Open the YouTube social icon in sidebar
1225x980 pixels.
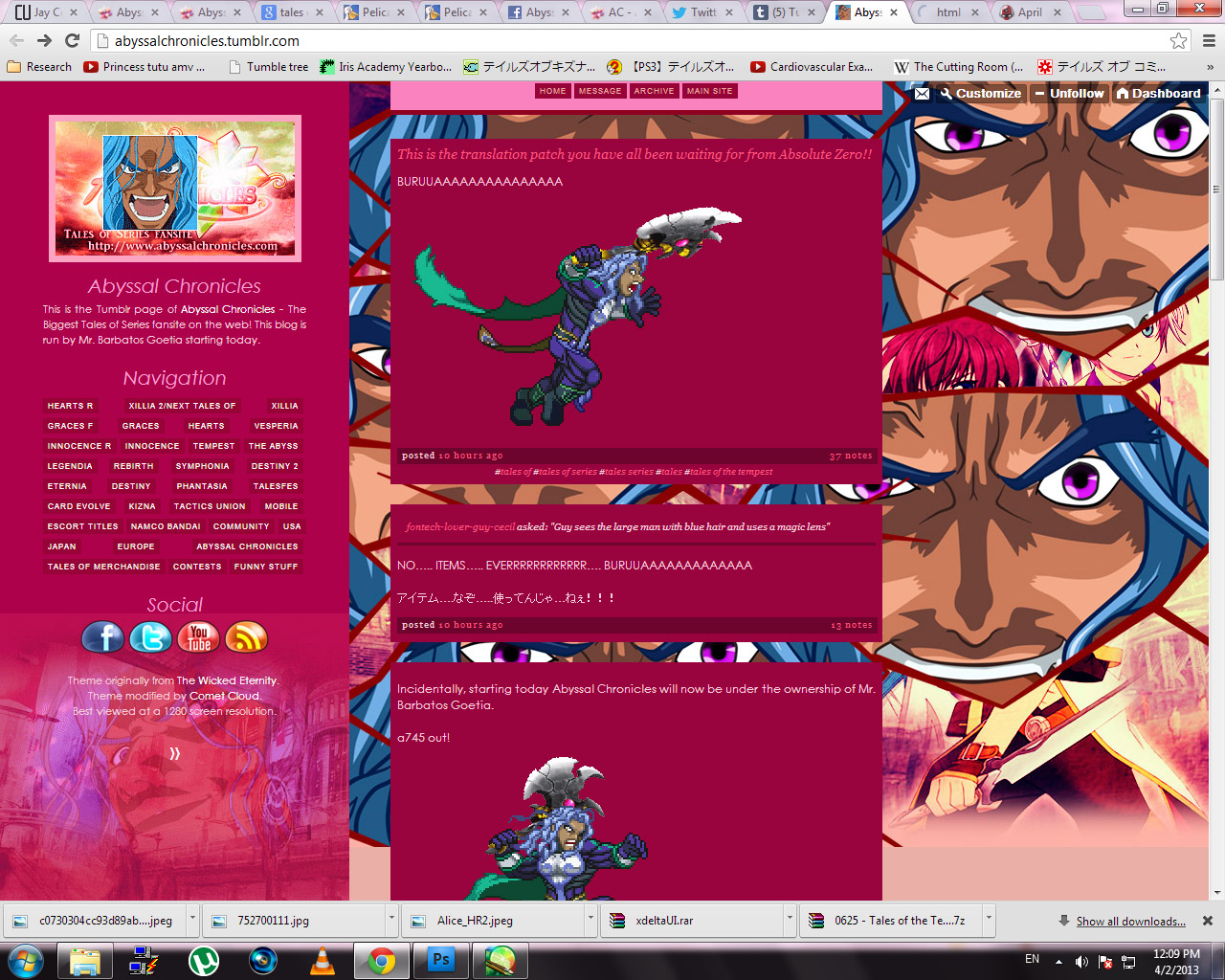198,637
